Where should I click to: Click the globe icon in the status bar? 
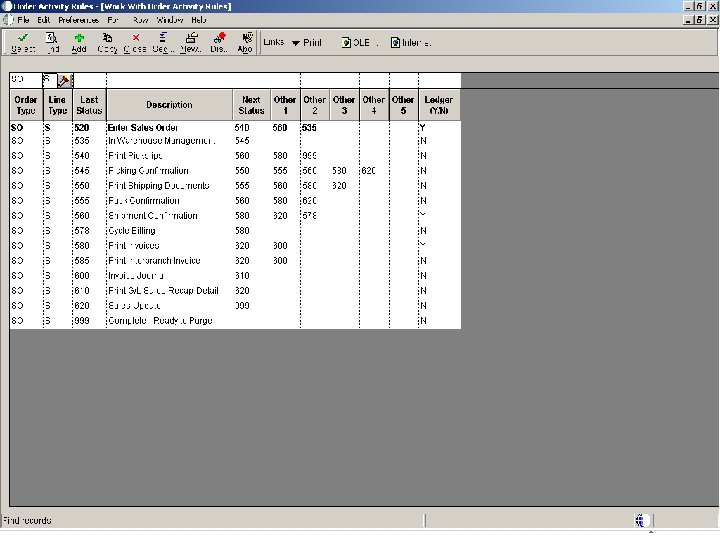641,520
